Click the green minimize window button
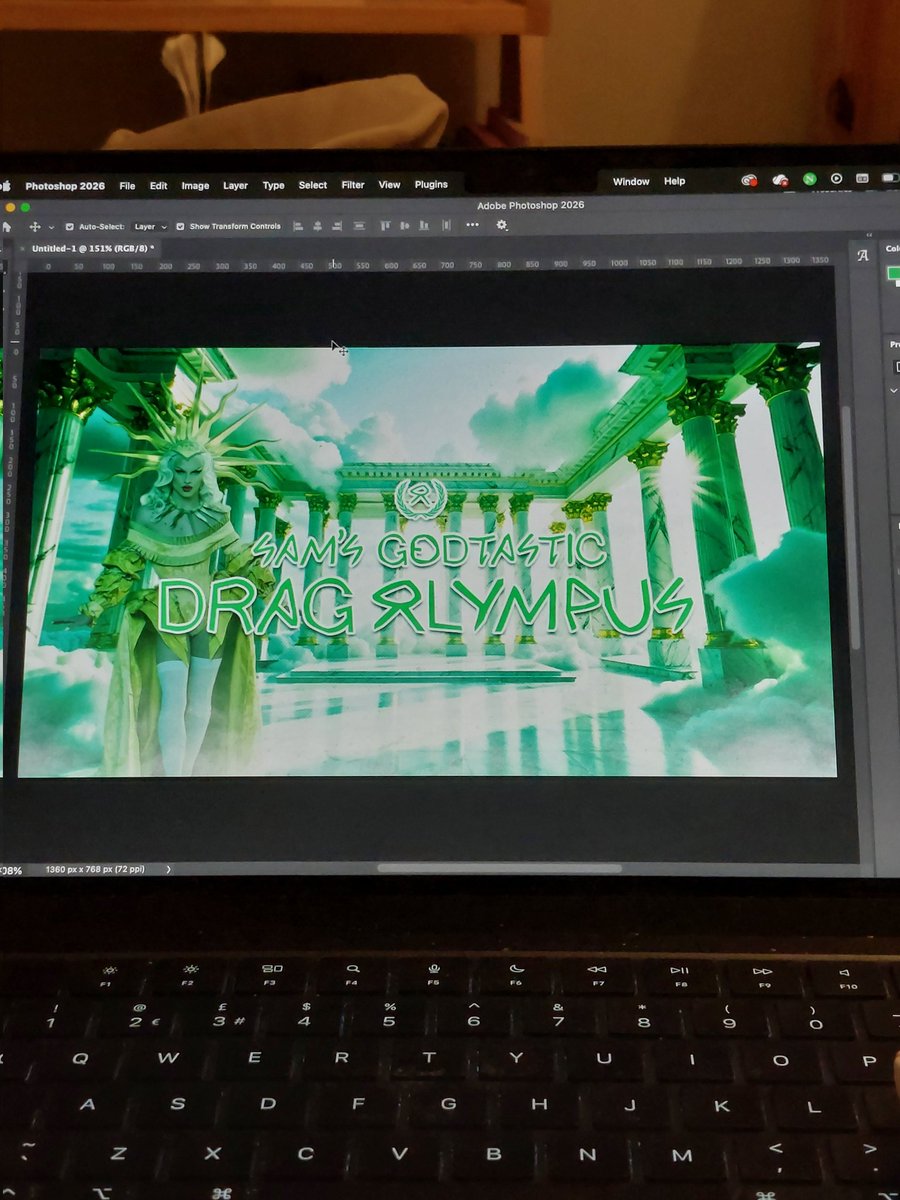The width and height of the screenshot is (900, 1200). (25, 207)
